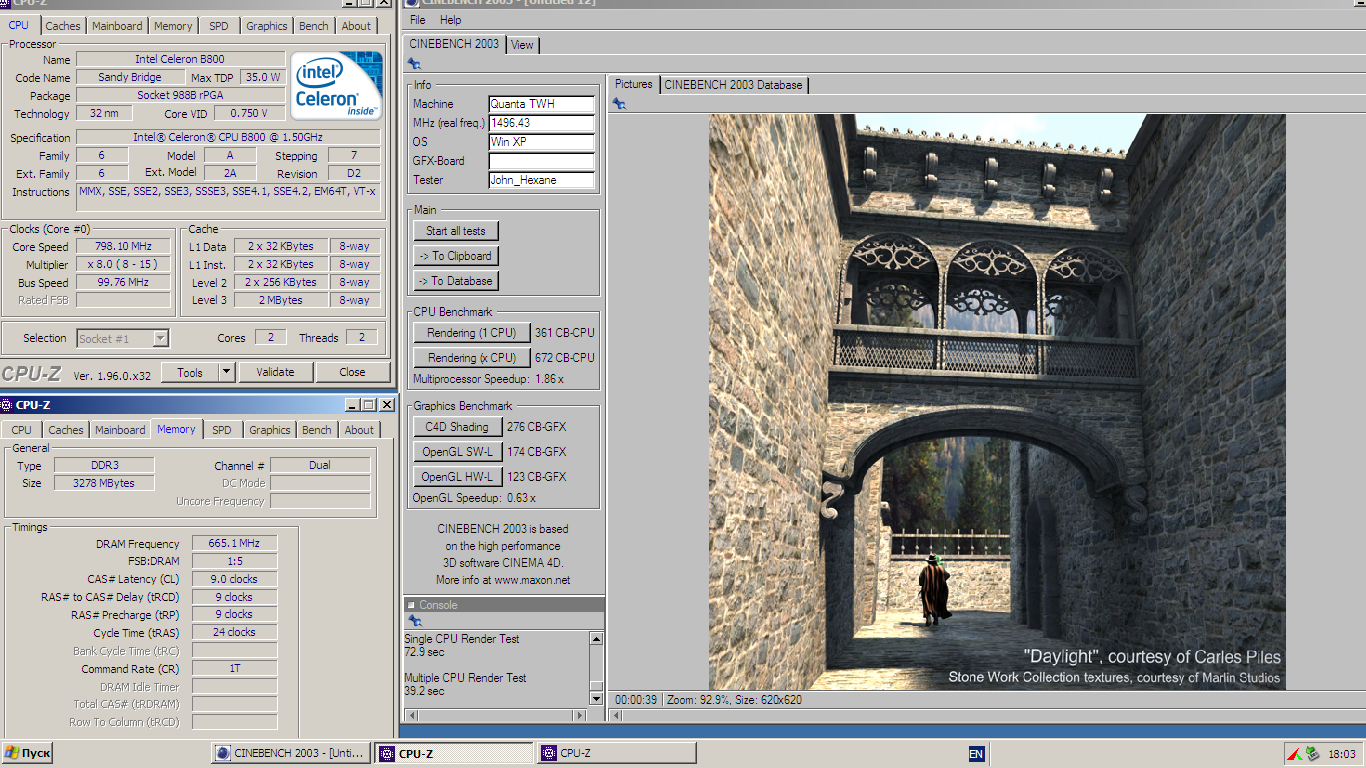
Task: Switch to first CPU-Z taskbar button
Action: click(x=454, y=753)
